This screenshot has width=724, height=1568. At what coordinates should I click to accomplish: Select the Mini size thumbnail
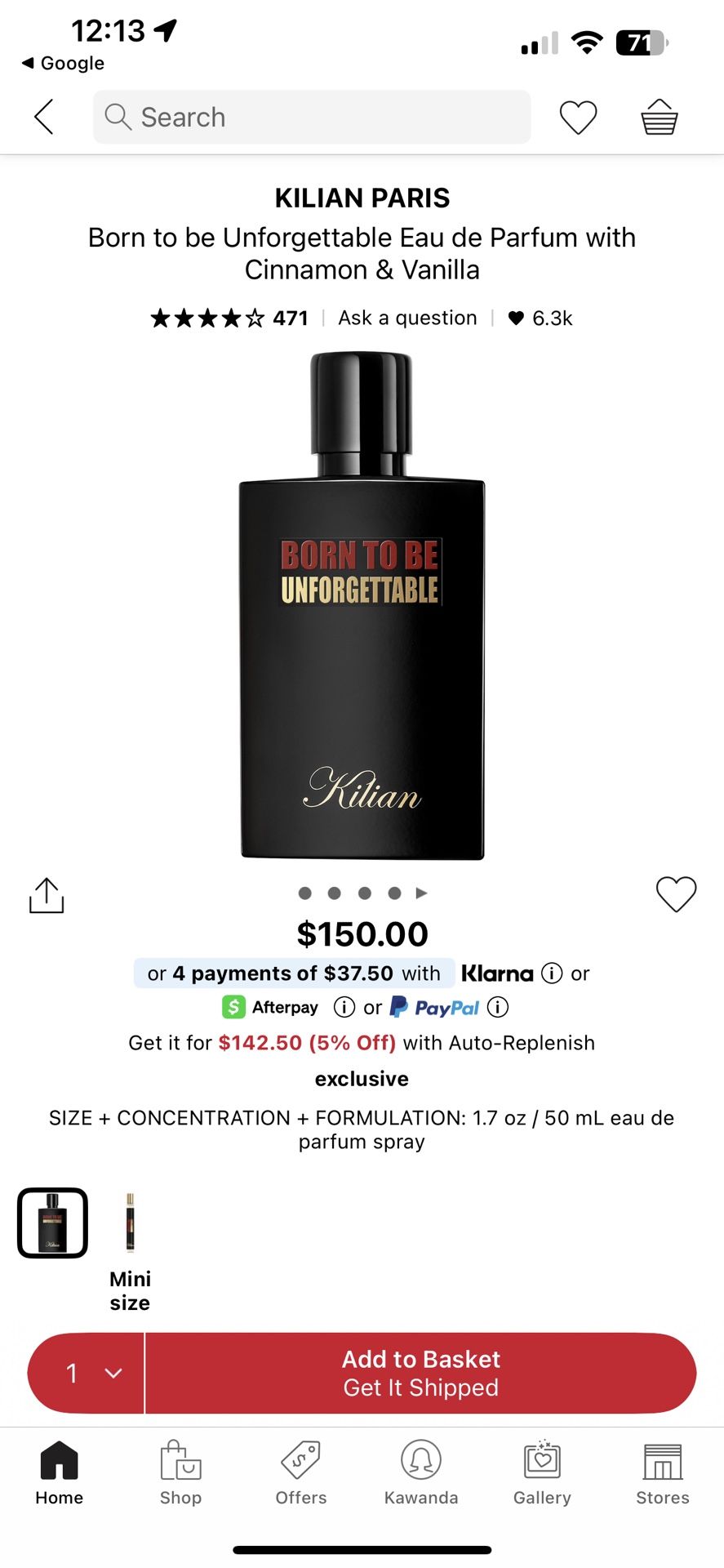coord(129,1223)
